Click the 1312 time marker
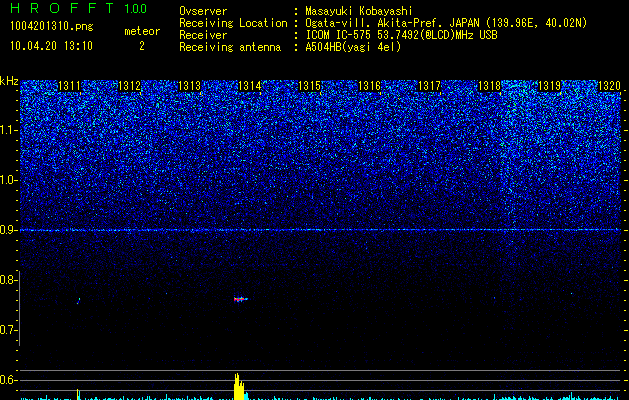The image size is (629, 400). pyautogui.click(x=130, y=86)
